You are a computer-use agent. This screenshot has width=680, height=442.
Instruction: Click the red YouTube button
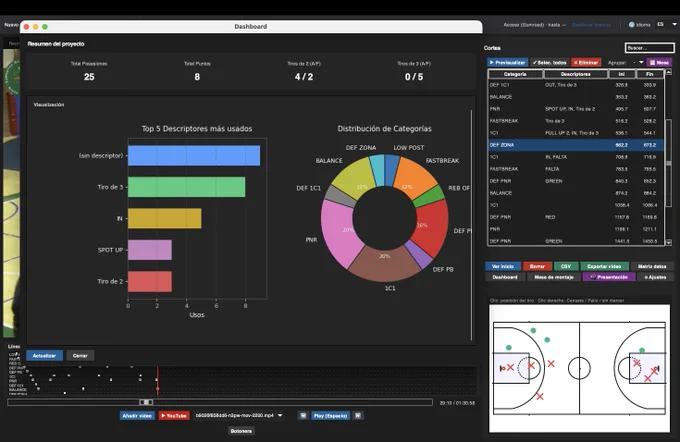coord(174,416)
